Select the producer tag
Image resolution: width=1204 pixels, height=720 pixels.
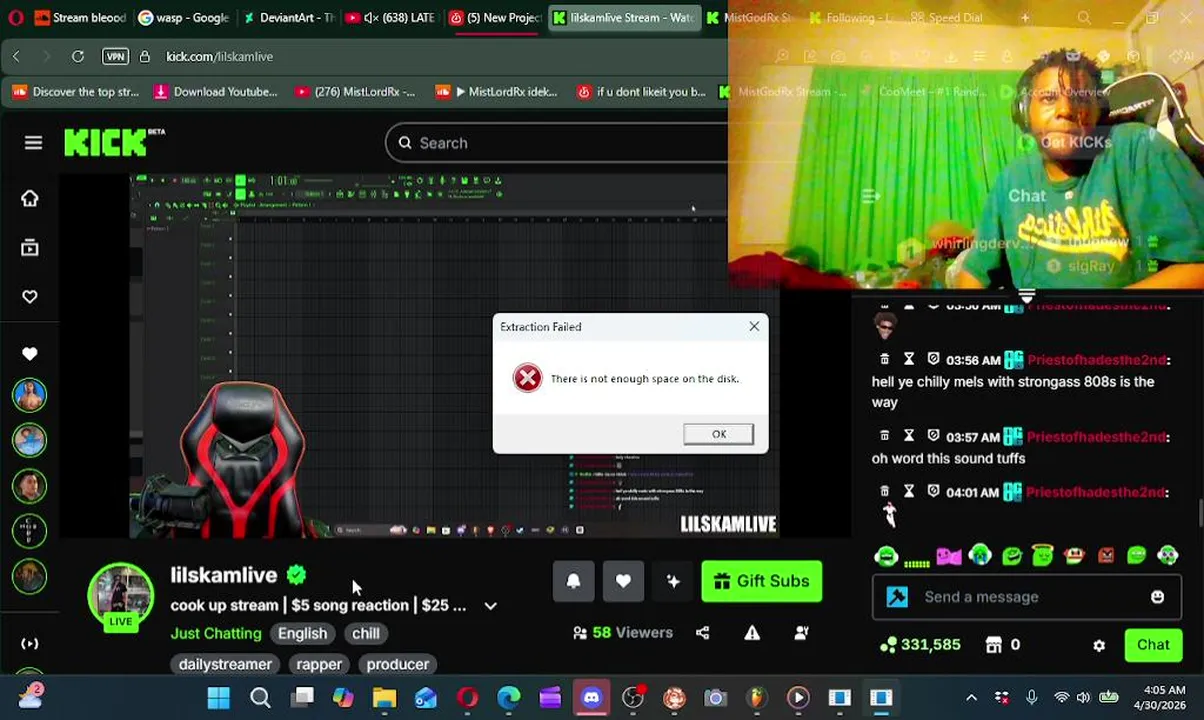[398, 664]
